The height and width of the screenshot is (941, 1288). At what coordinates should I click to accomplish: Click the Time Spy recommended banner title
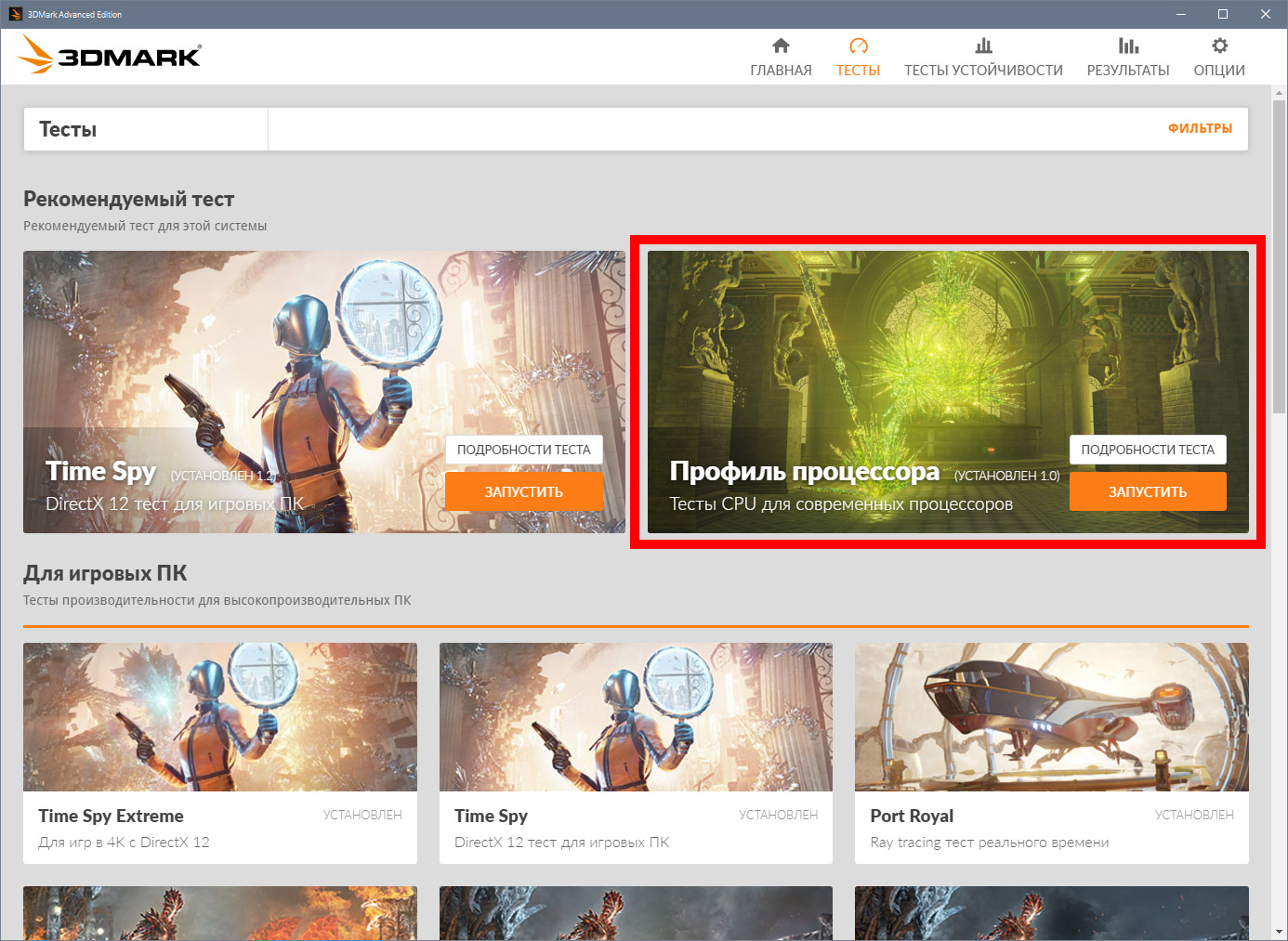(100, 472)
